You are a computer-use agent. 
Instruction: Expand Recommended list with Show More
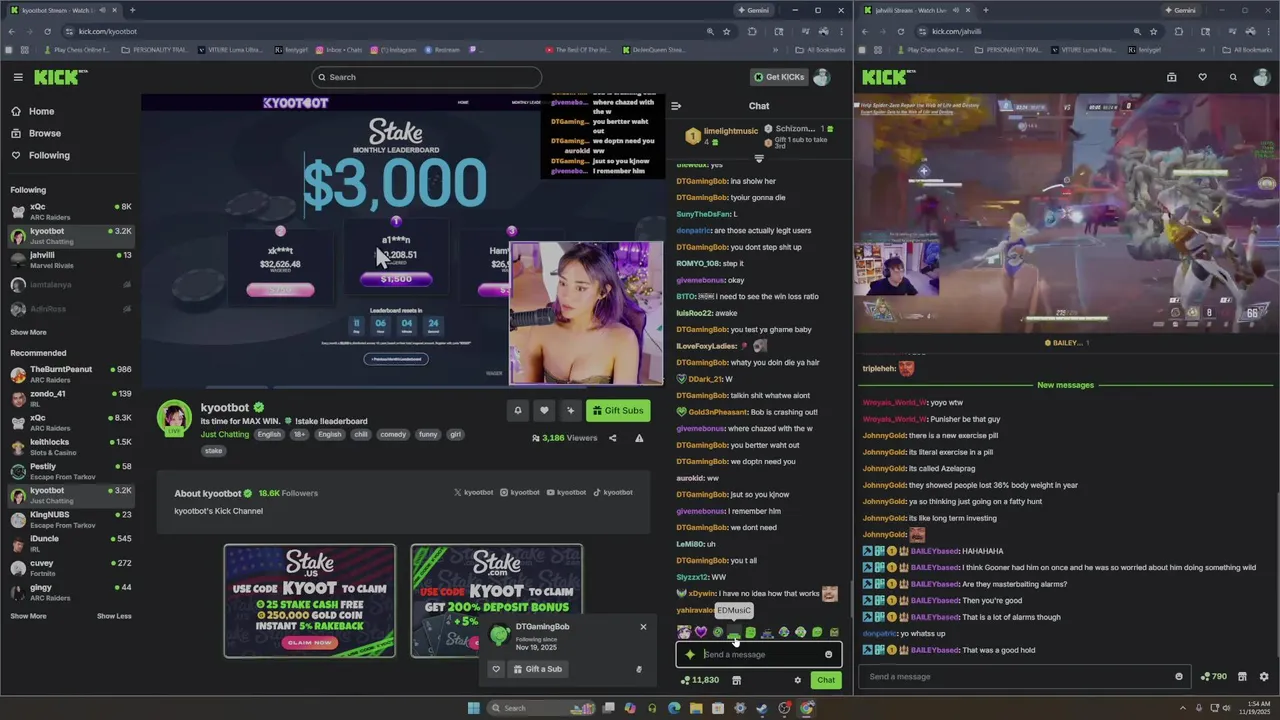click(x=28, y=616)
